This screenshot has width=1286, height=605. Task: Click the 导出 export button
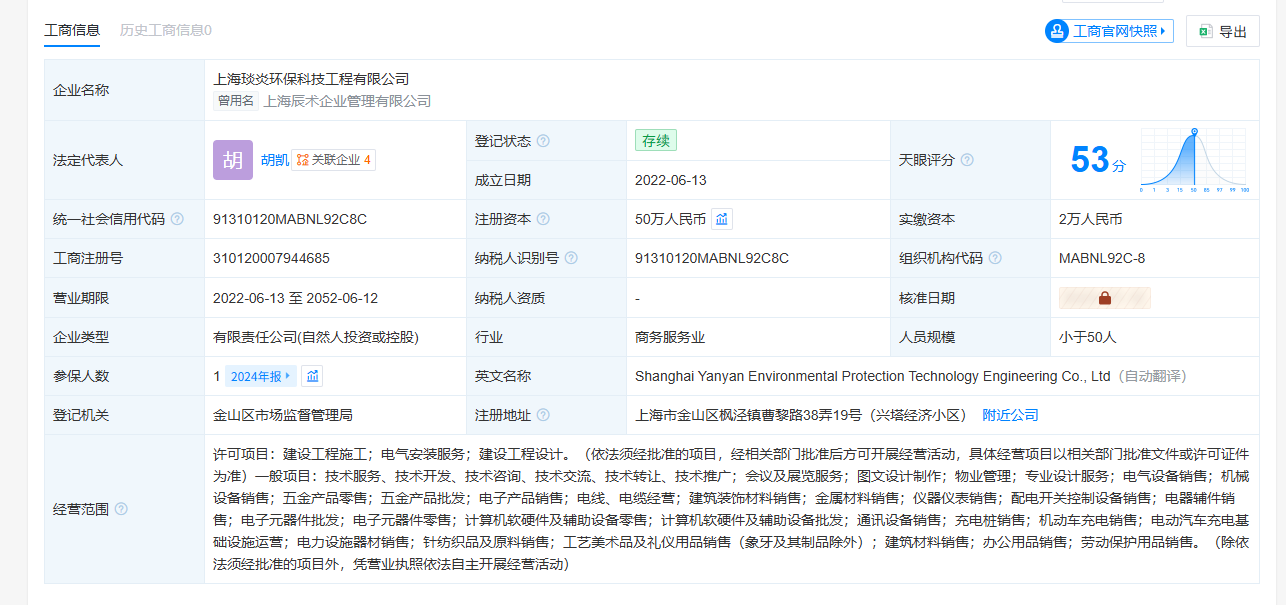(x=1222, y=31)
